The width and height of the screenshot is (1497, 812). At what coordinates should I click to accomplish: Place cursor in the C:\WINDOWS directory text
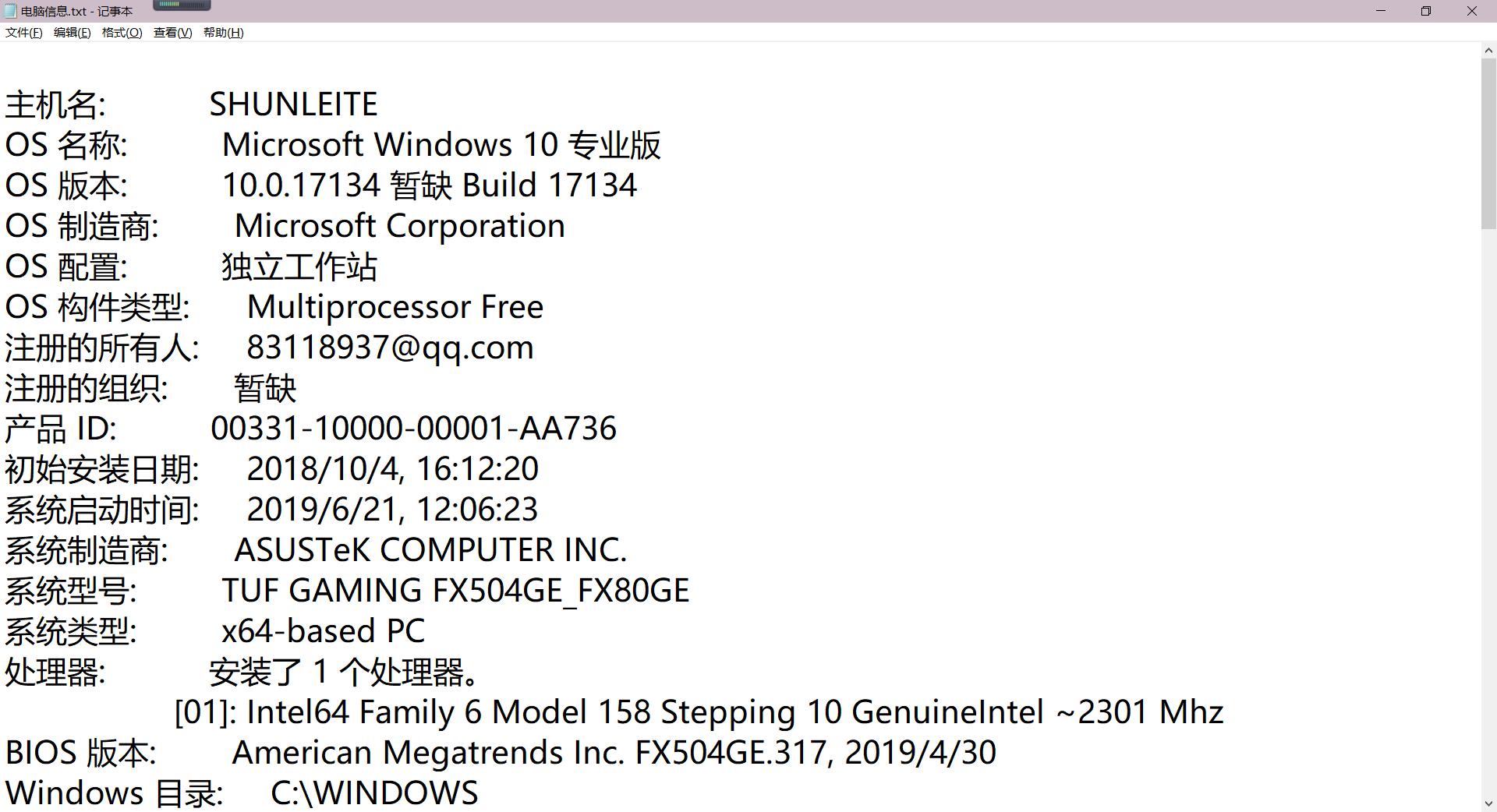pyautogui.click(x=374, y=793)
